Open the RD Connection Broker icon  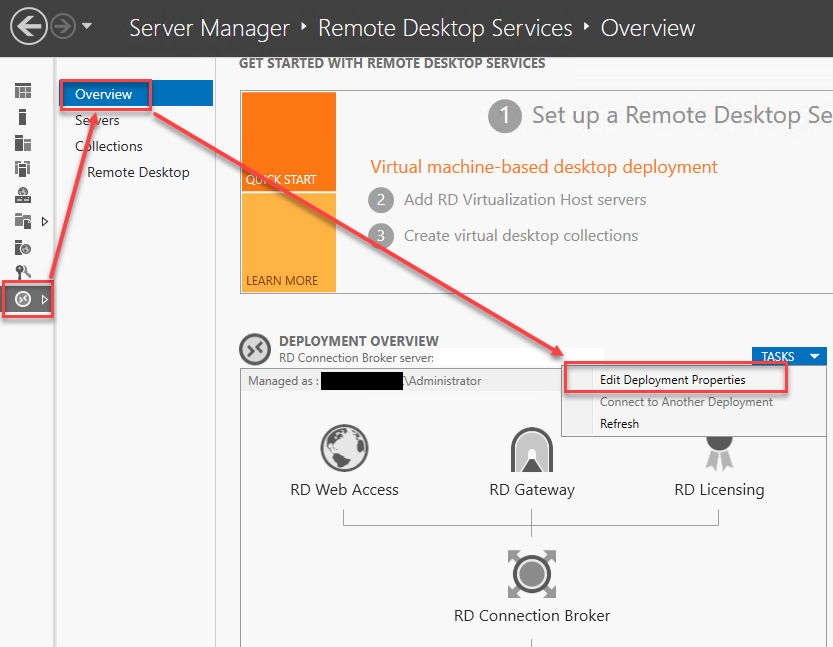point(531,574)
